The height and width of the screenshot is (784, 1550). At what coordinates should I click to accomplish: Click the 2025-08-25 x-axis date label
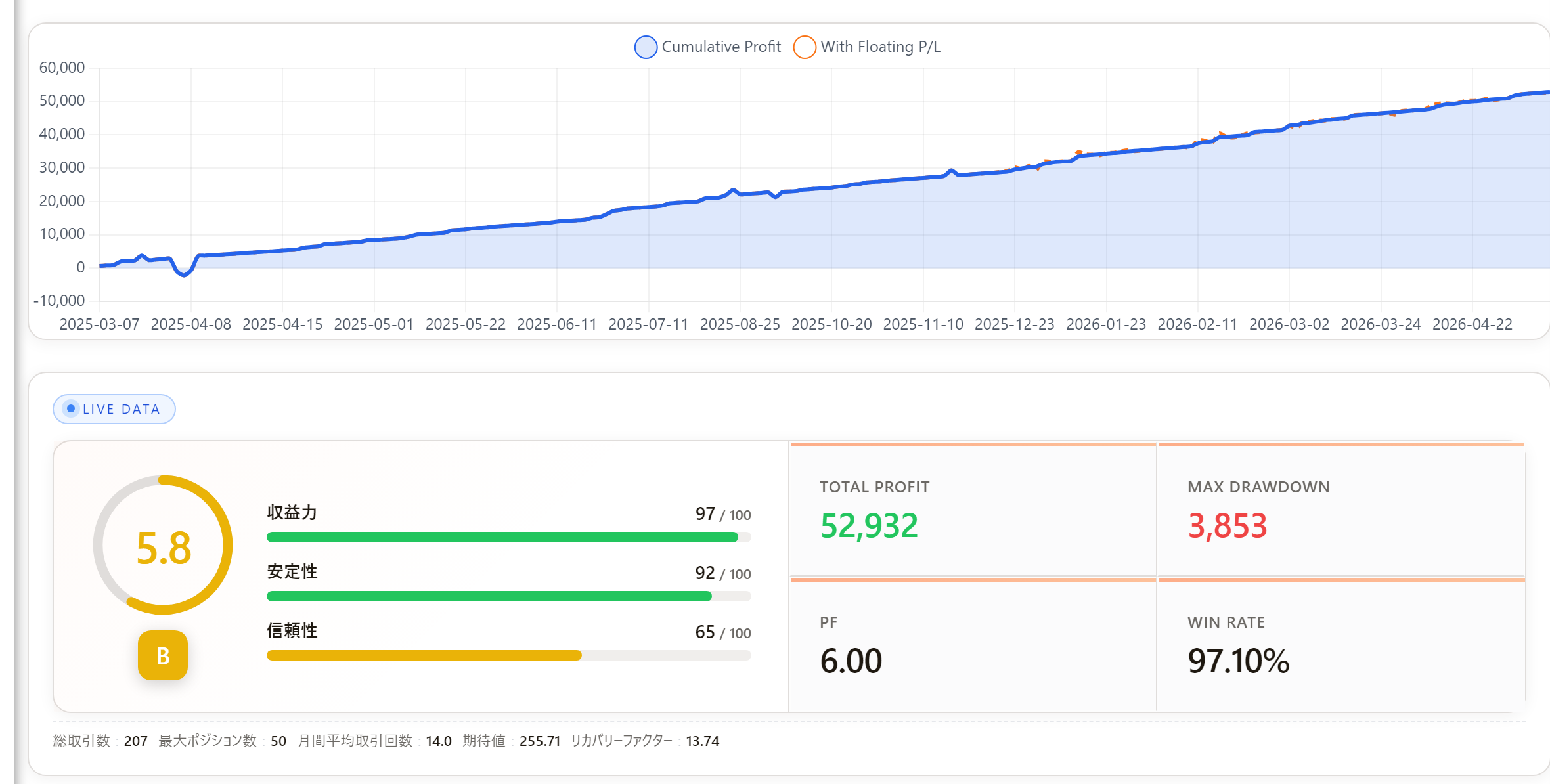click(x=740, y=324)
